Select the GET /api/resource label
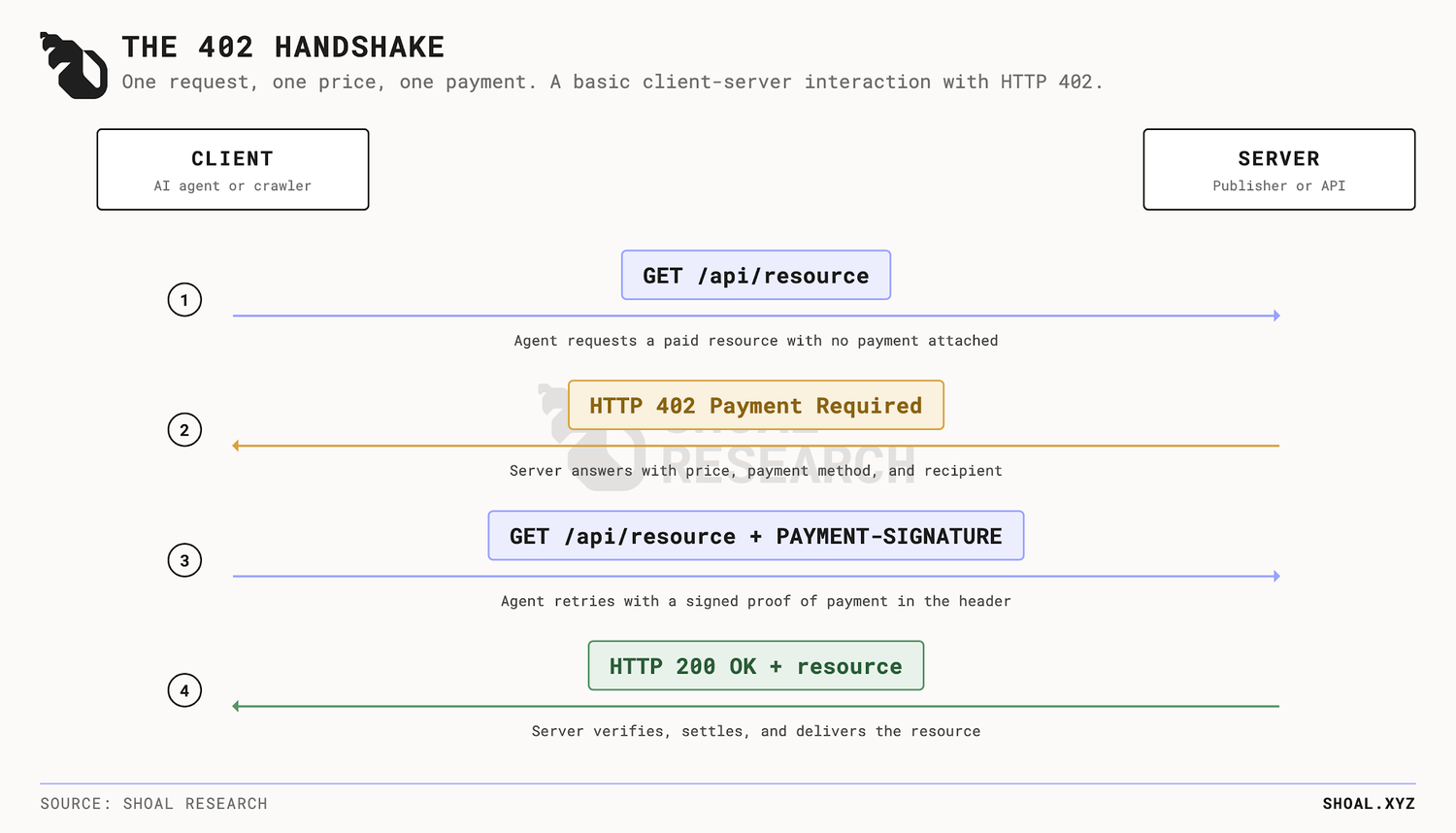 pos(756,275)
